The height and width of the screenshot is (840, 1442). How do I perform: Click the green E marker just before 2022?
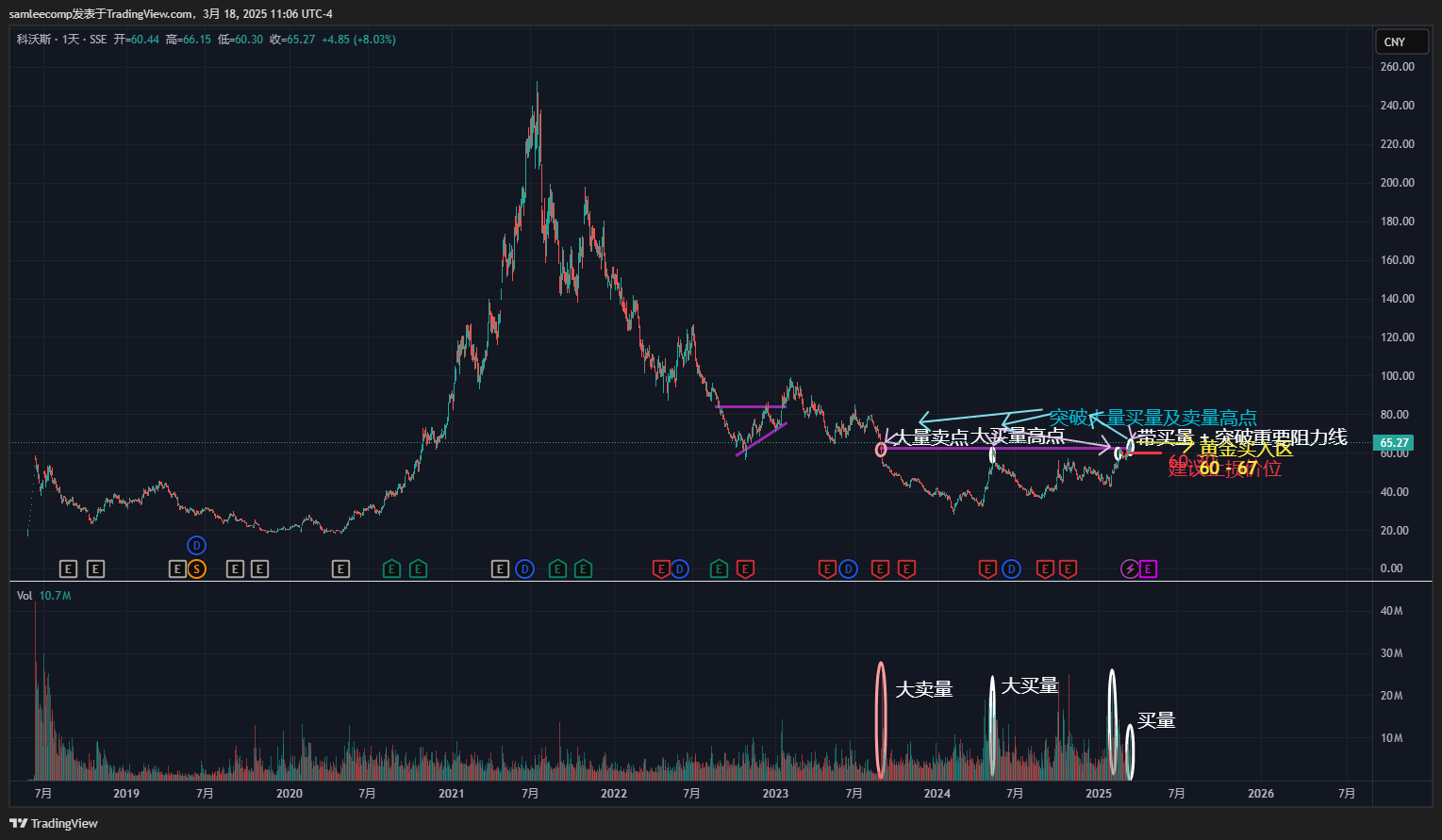pyautogui.click(x=583, y=568)
